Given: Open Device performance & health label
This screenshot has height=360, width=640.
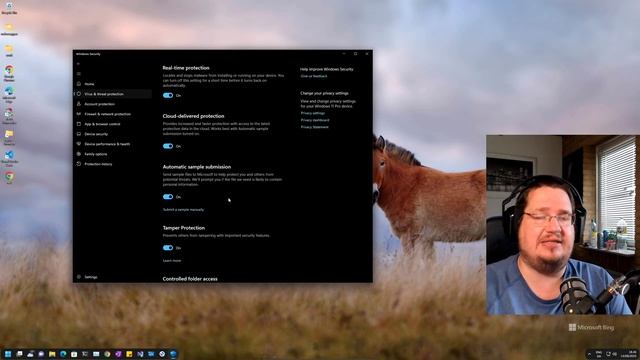Looking at the screenshot, I should click(107, 144).
